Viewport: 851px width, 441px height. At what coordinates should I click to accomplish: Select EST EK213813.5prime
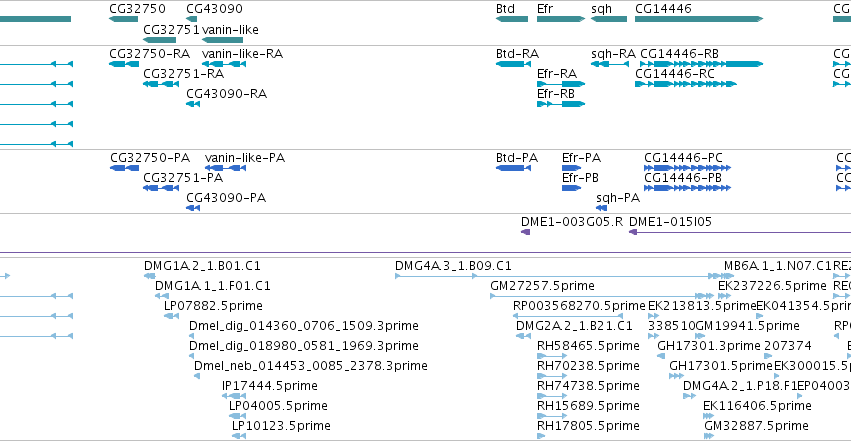coord(653,316)
